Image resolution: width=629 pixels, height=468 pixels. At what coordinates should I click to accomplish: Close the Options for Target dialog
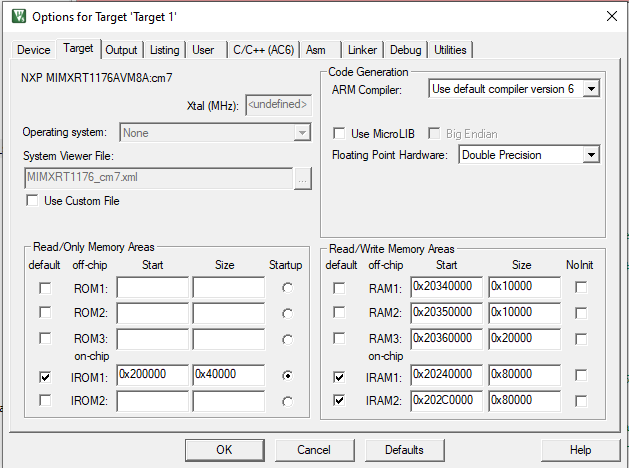[x=611, y=16]
